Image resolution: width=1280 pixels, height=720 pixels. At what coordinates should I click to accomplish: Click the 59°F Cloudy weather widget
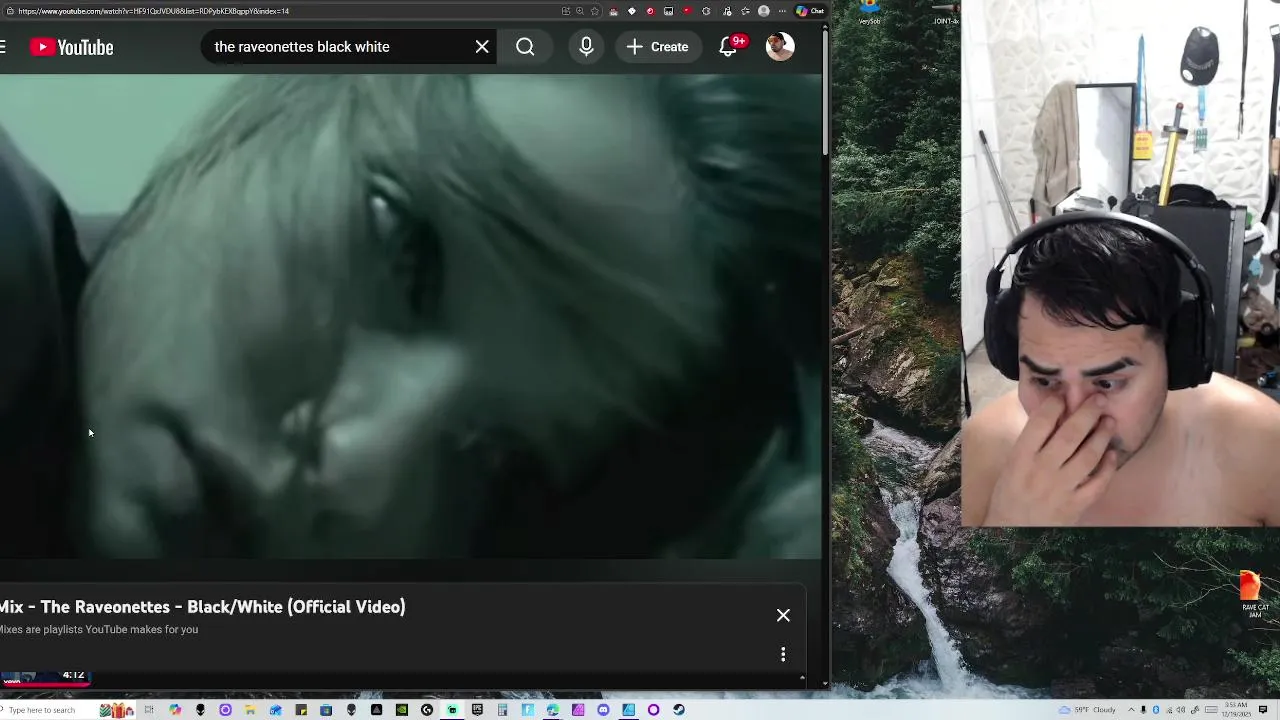click(x=1088, y=710)
